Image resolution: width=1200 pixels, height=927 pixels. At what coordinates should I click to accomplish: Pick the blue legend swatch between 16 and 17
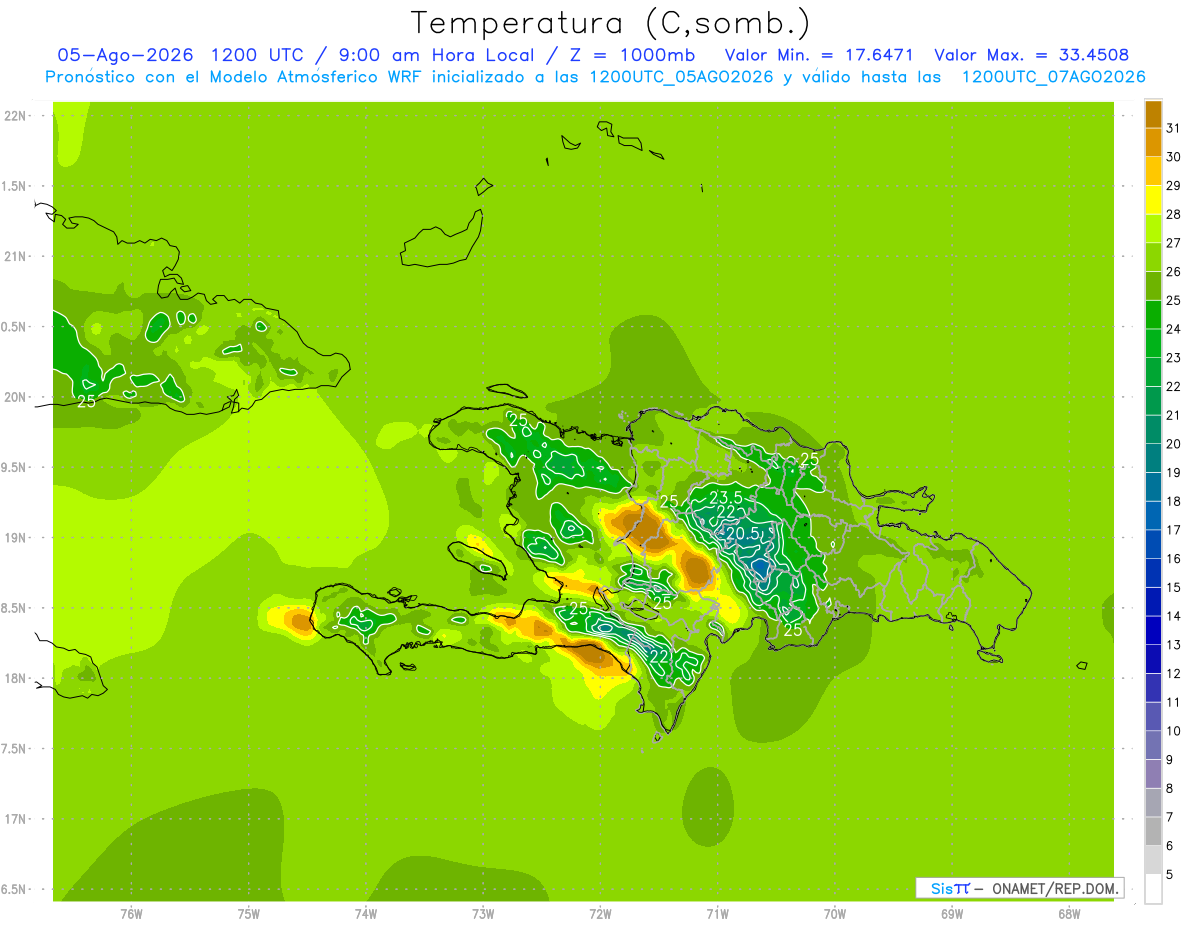[x=1153, y=544]
